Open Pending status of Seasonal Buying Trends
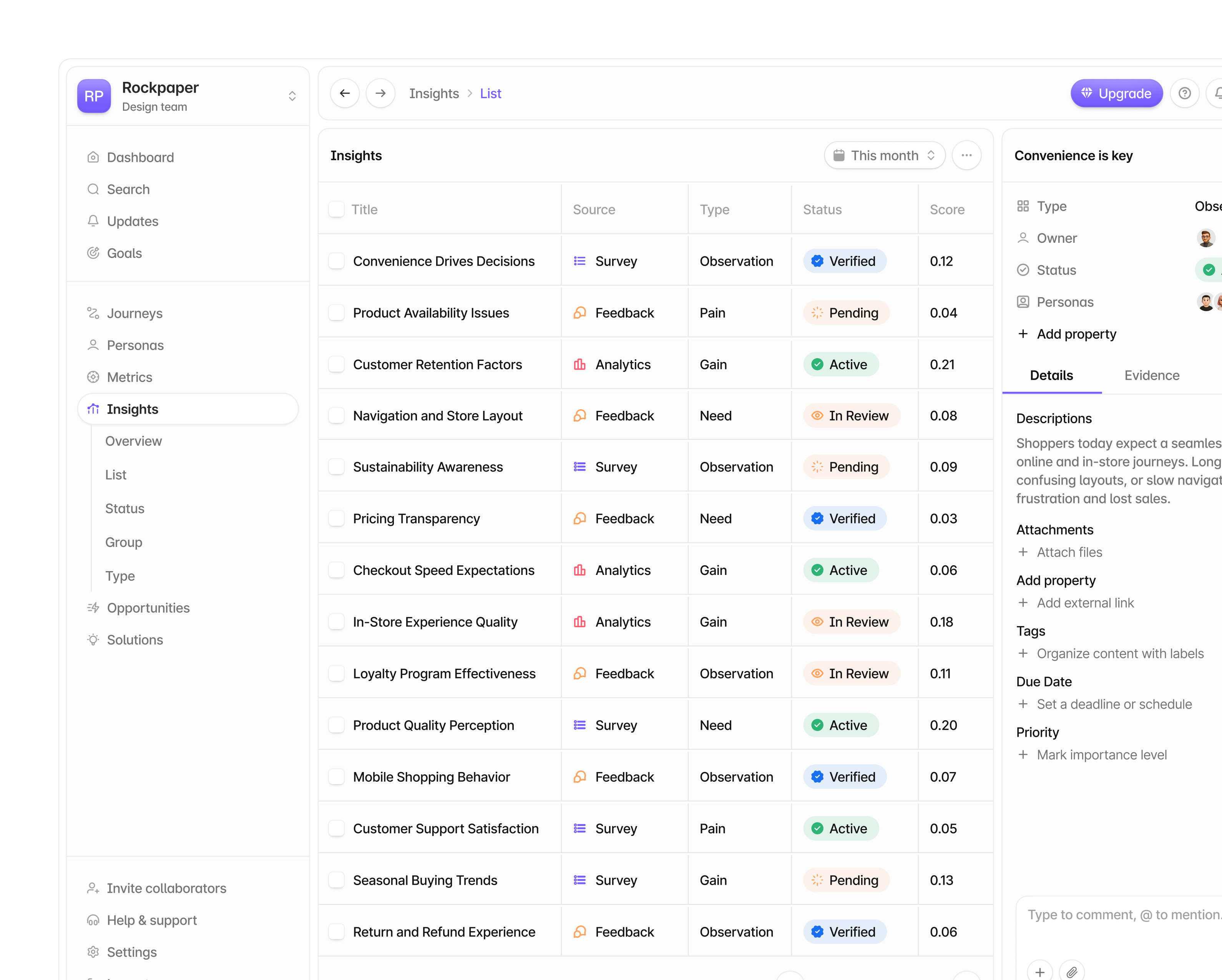 [x=846, y=880]
